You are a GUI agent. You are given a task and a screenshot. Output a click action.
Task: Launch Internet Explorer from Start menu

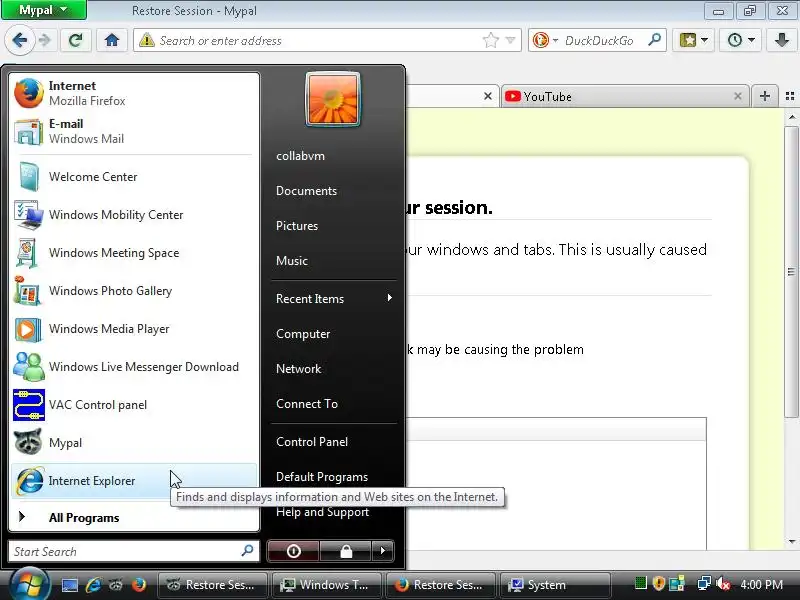point(134,481)
